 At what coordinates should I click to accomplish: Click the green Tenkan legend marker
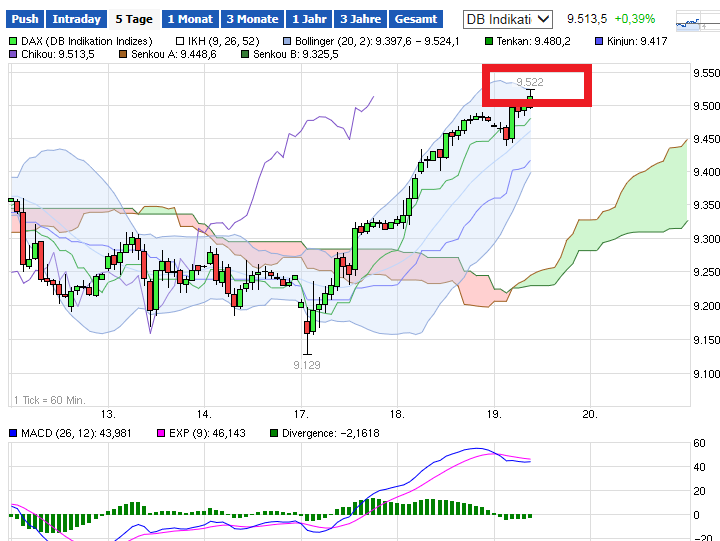click(489, 41)
